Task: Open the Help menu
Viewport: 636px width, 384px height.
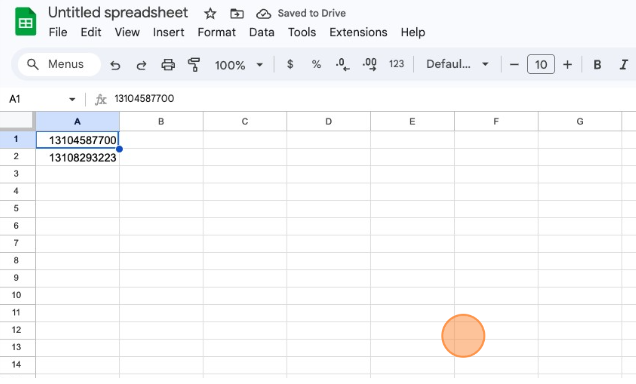Action: pyautogui.click(x=413, y=32)
